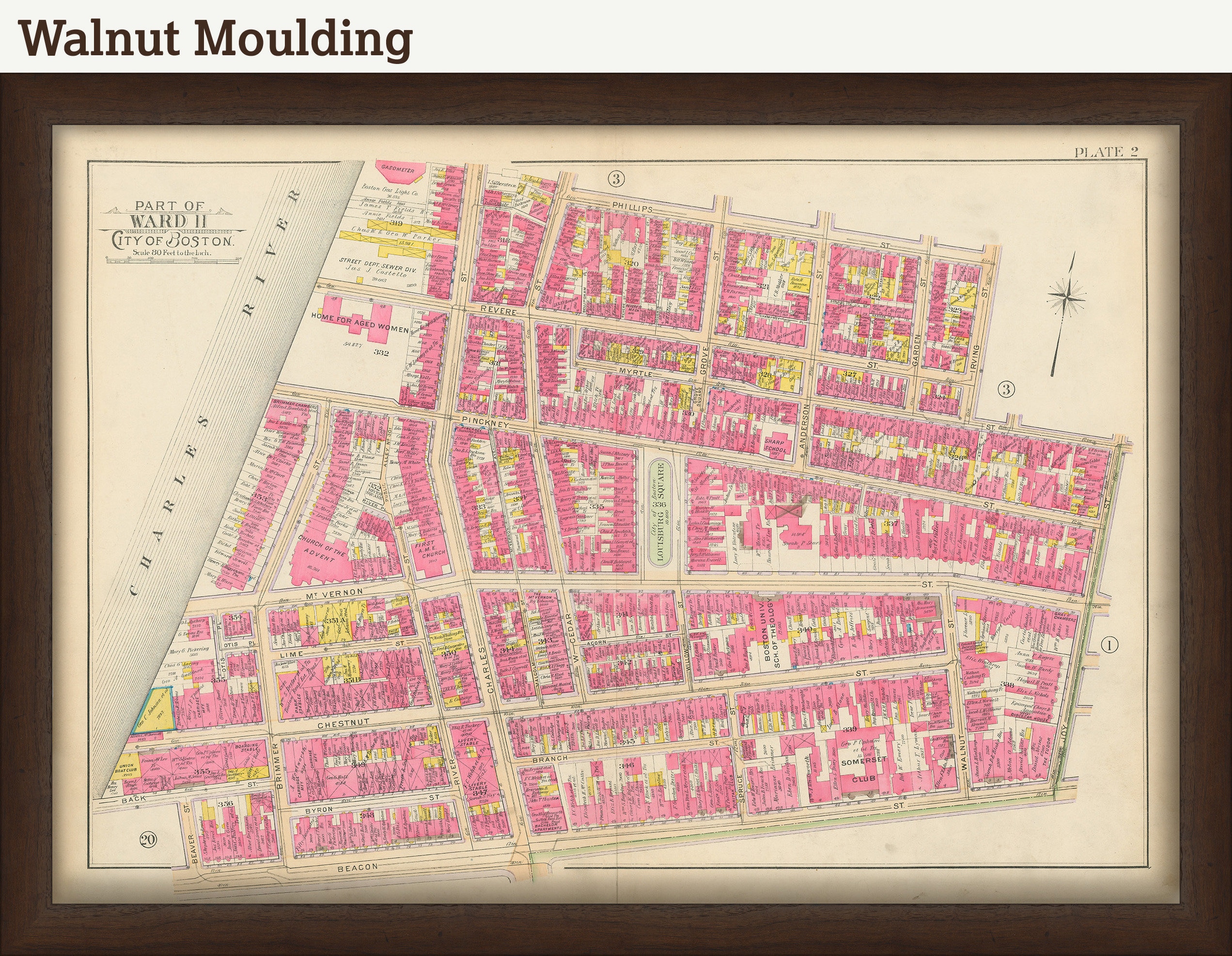
Task: Click "HOME FOR AGED WOMEN" label
Action: tap(360, 323)
